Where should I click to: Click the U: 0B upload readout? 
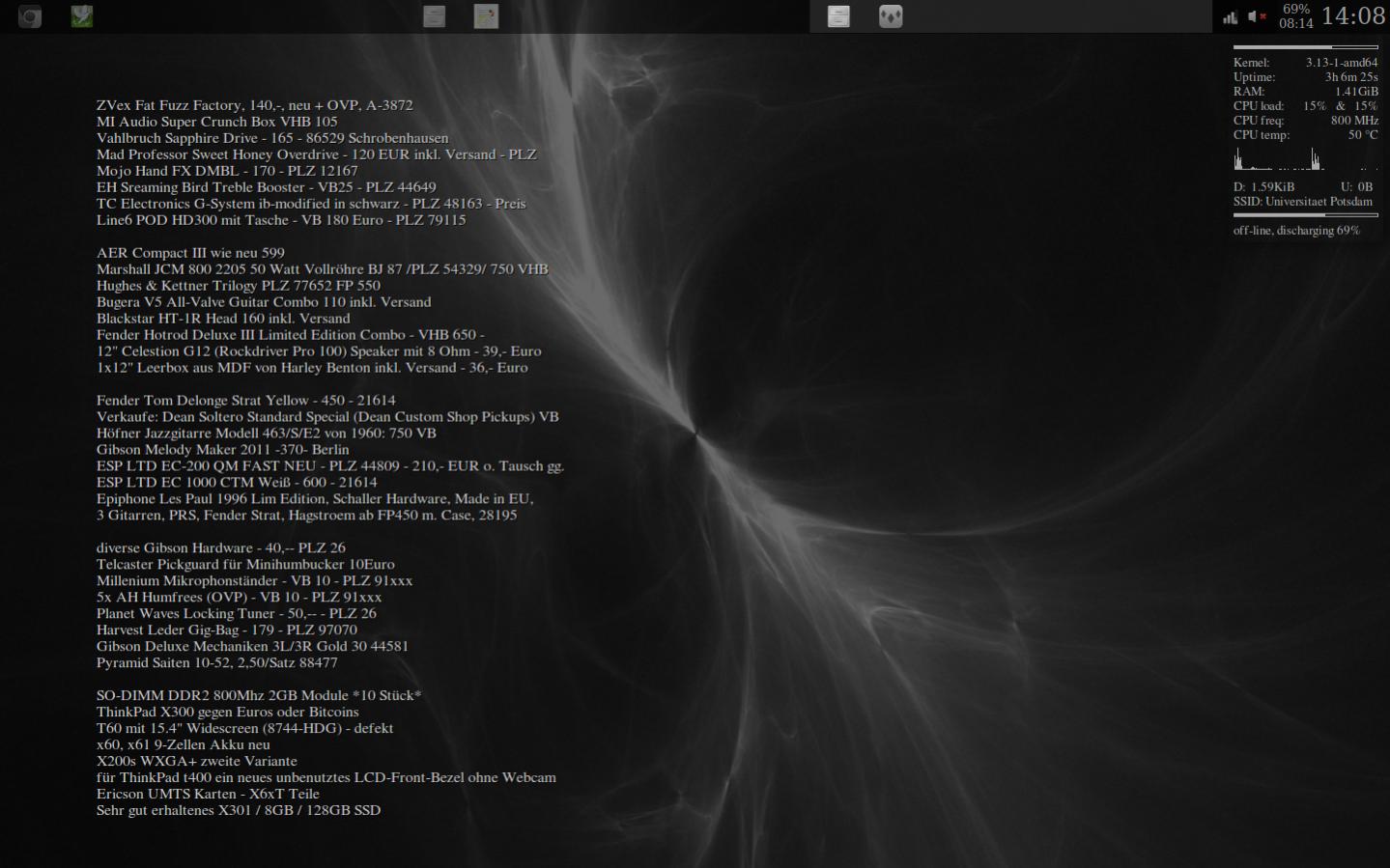[x=1356, y=187]
